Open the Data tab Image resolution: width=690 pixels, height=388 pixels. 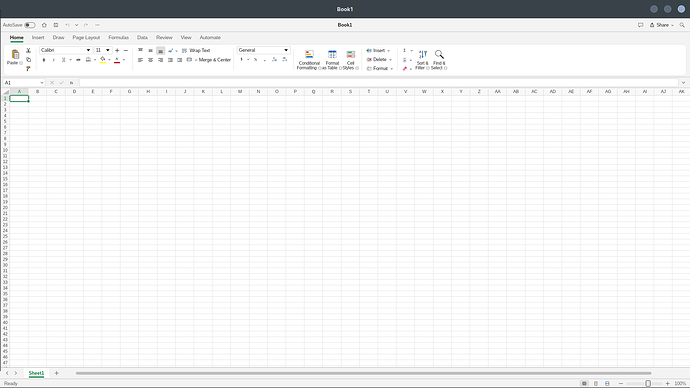142,38
